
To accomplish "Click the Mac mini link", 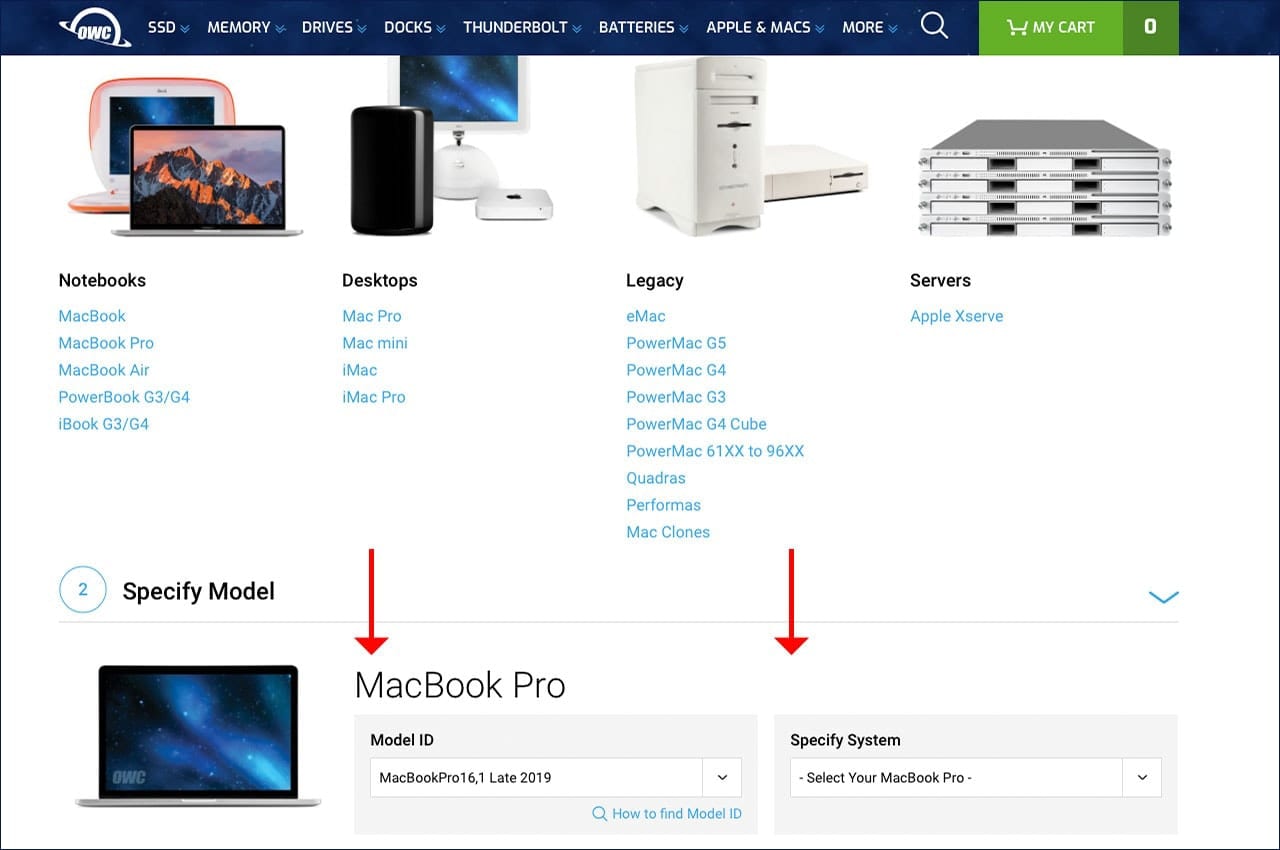I will point(375,343).
